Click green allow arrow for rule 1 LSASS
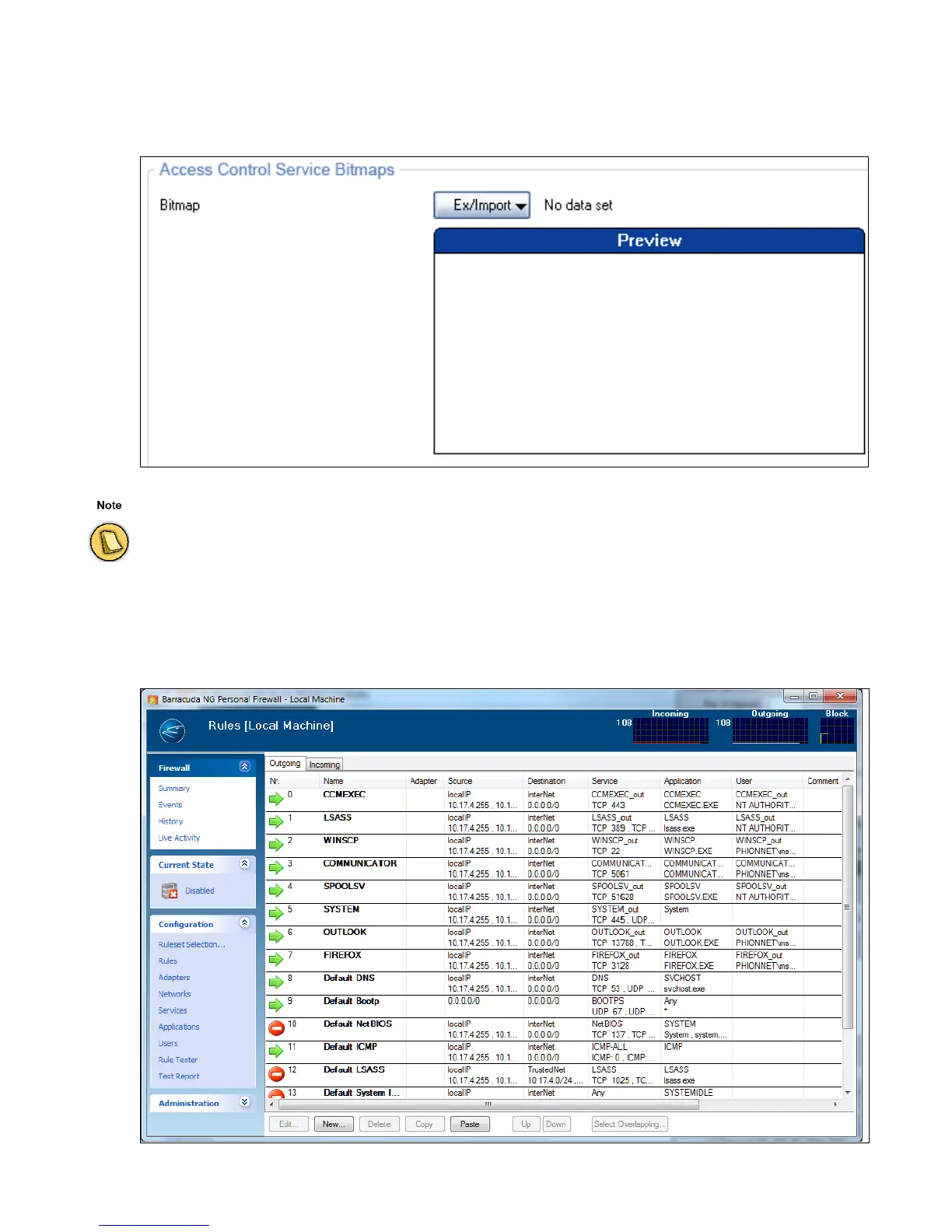952x1232 pixels. (276, 822)
